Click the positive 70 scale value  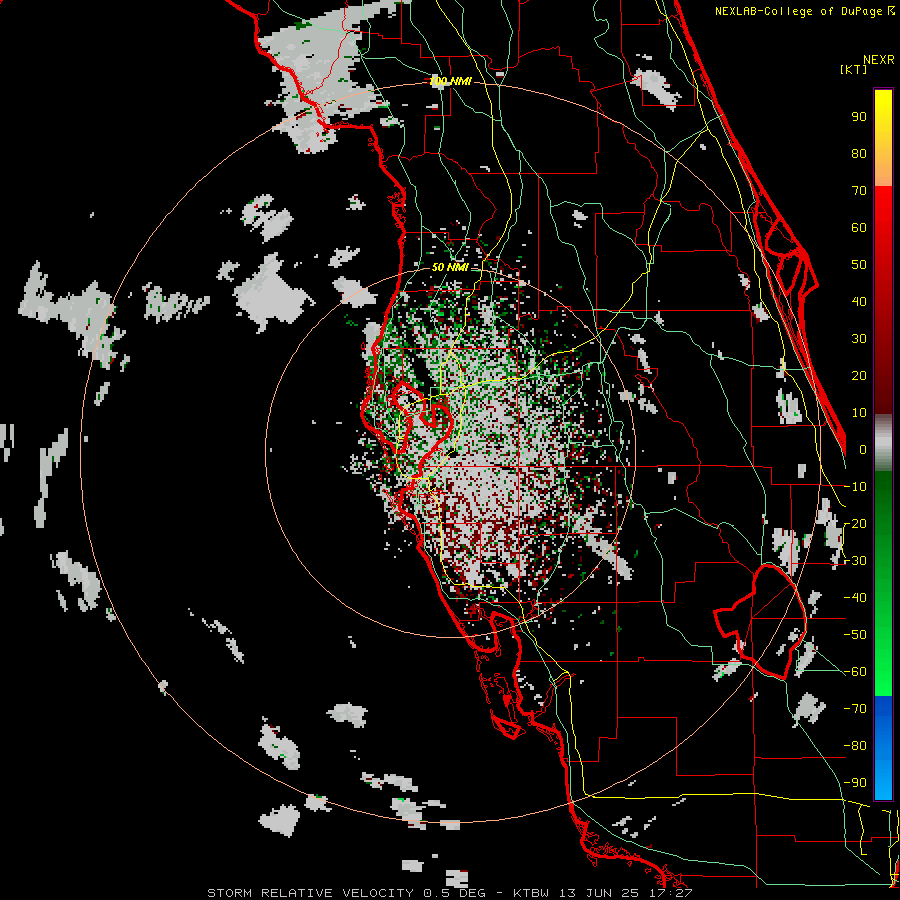tap(859, 191)
